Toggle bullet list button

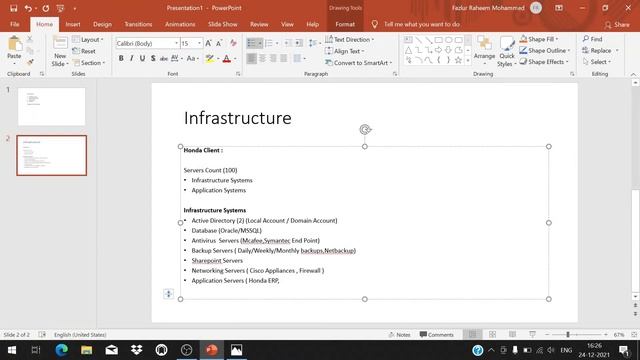tap(251, 43)
